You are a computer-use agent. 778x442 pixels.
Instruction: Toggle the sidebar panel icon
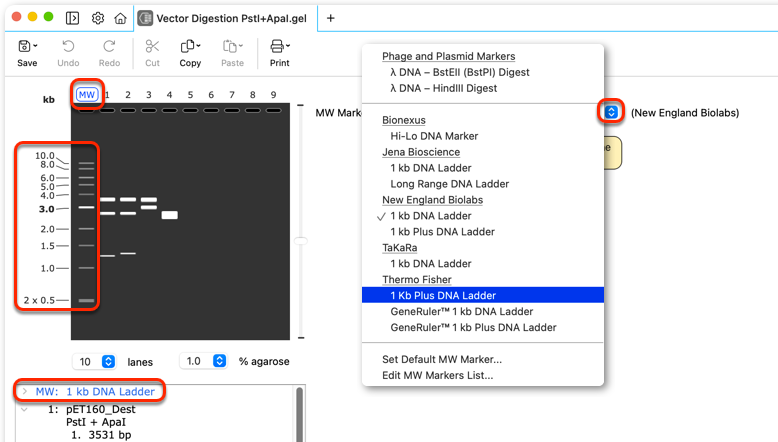[x=72, y=18]
